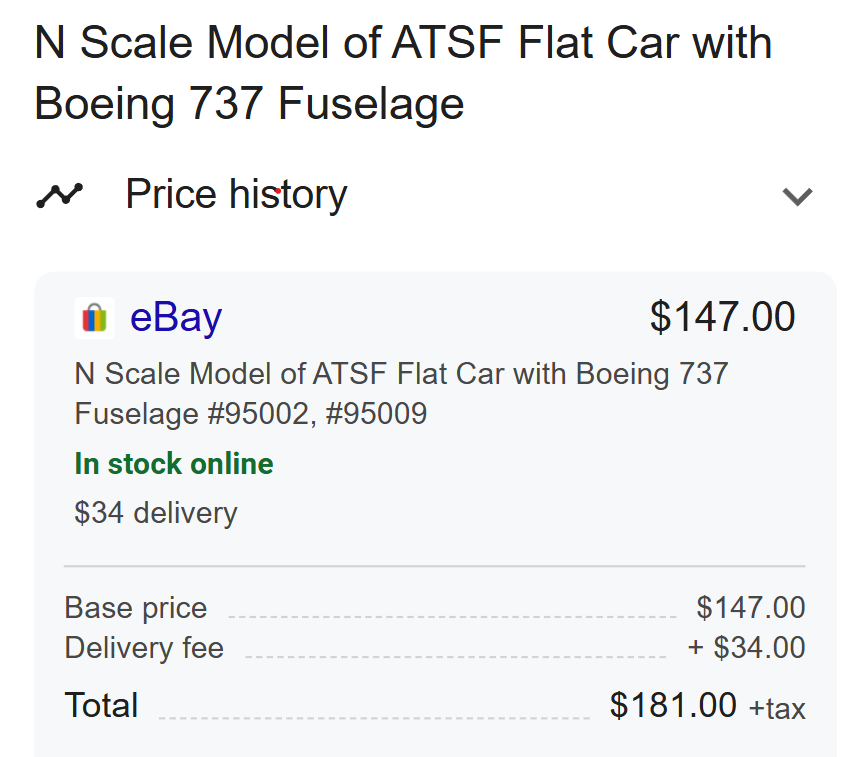
Task: Select the Total label
Action: coord(102,705)
